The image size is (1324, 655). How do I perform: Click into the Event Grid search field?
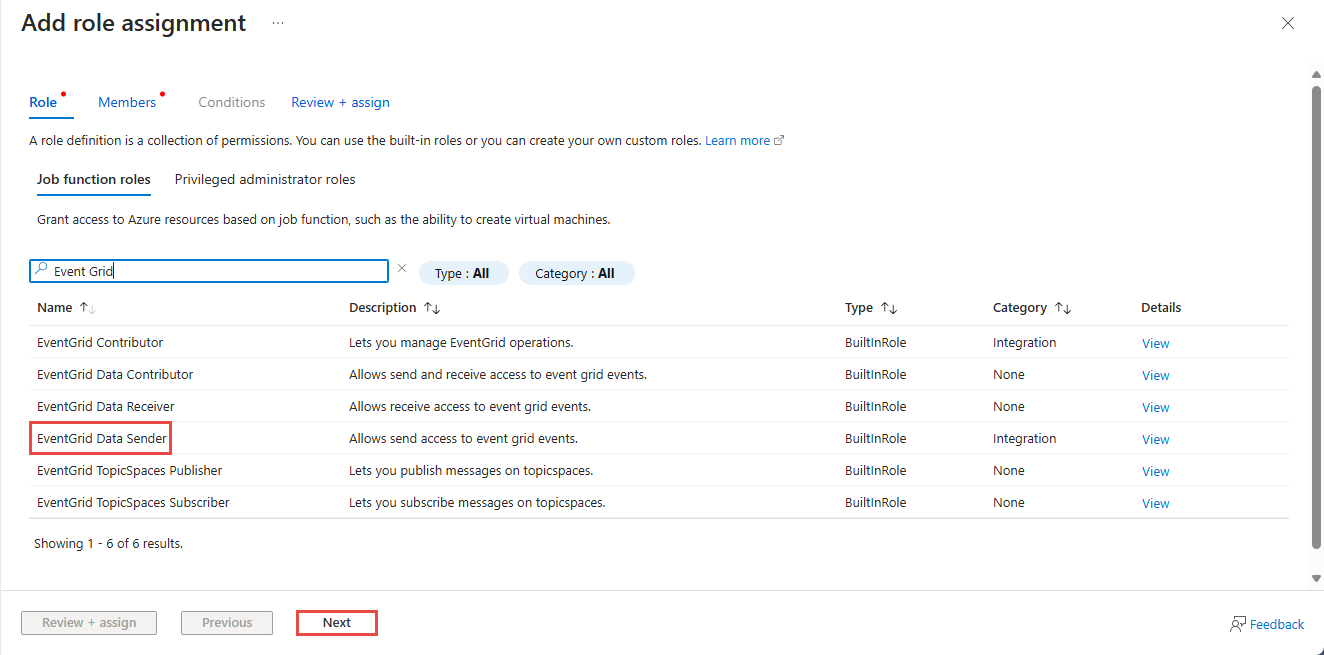click(209, 271)
